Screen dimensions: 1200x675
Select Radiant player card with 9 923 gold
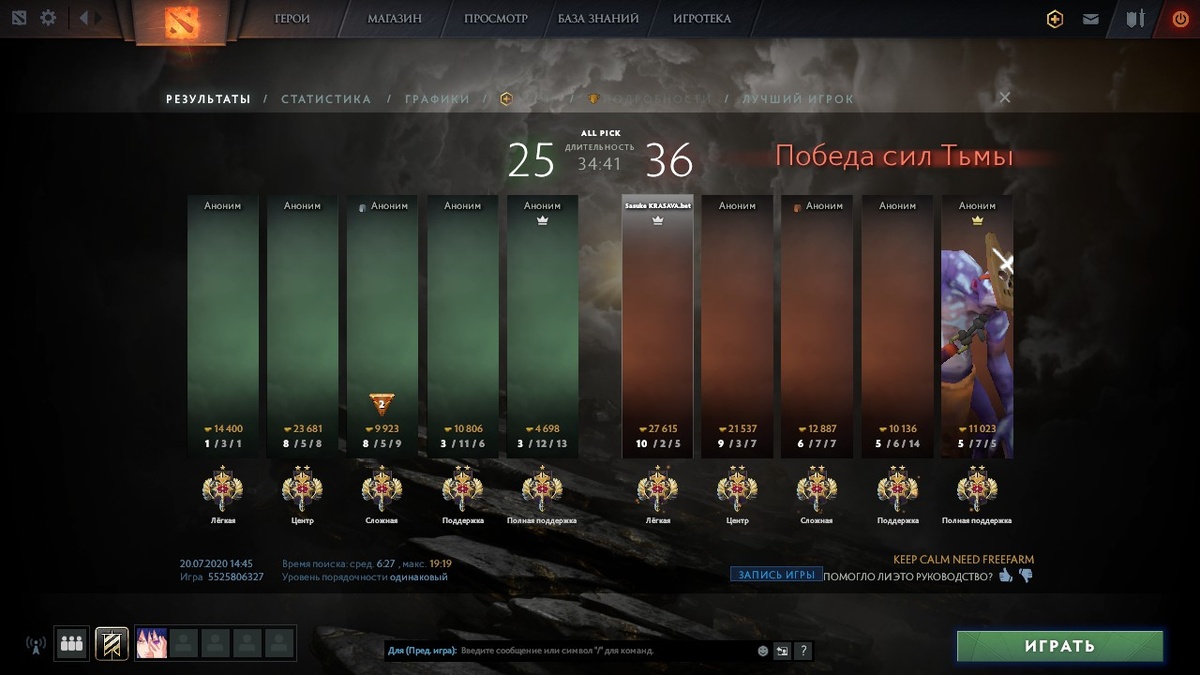point(382,326)
